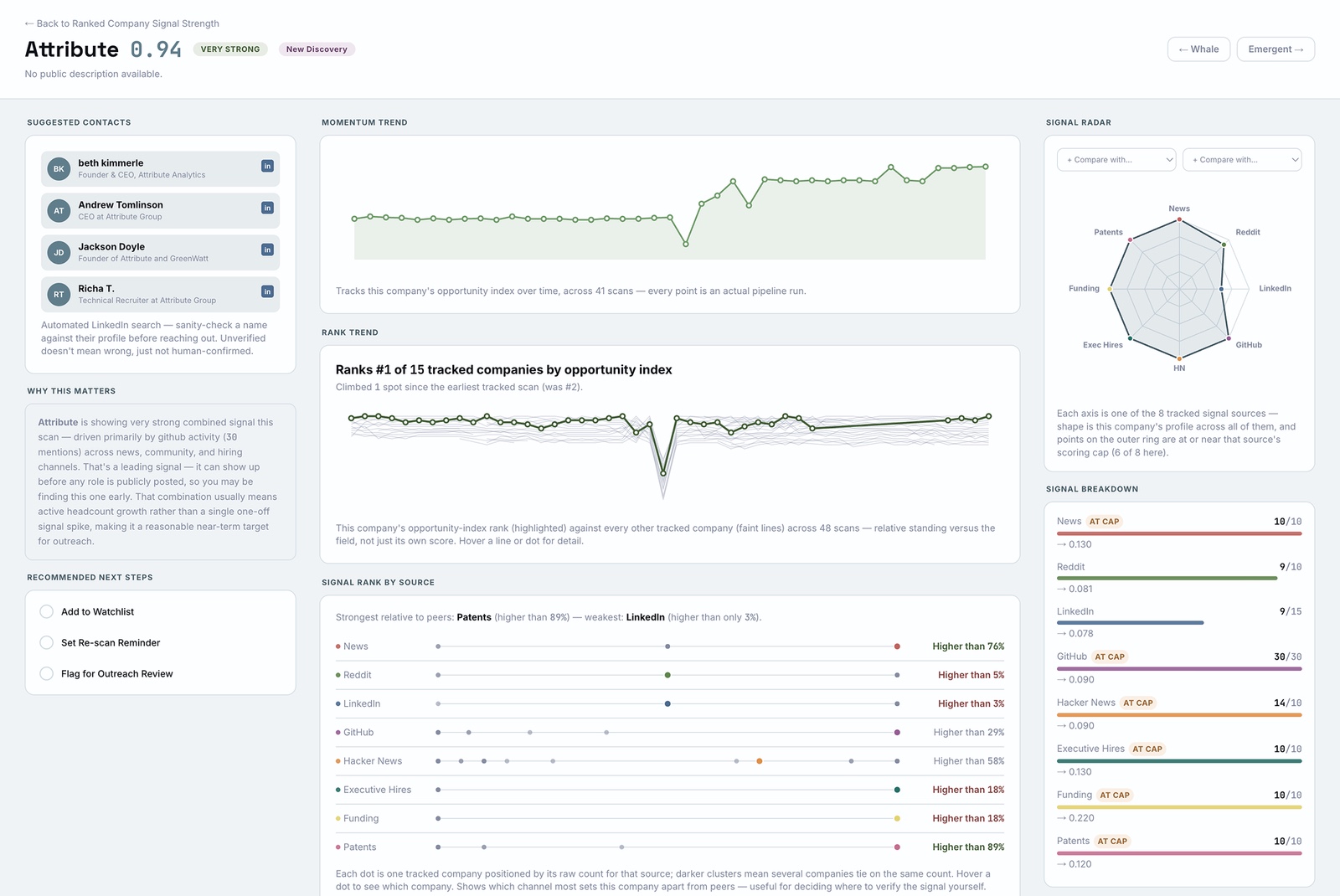The image size is (1340, 896).
Task: Click the dark green dot in Executive Hires row
Action: coord(897,790)
